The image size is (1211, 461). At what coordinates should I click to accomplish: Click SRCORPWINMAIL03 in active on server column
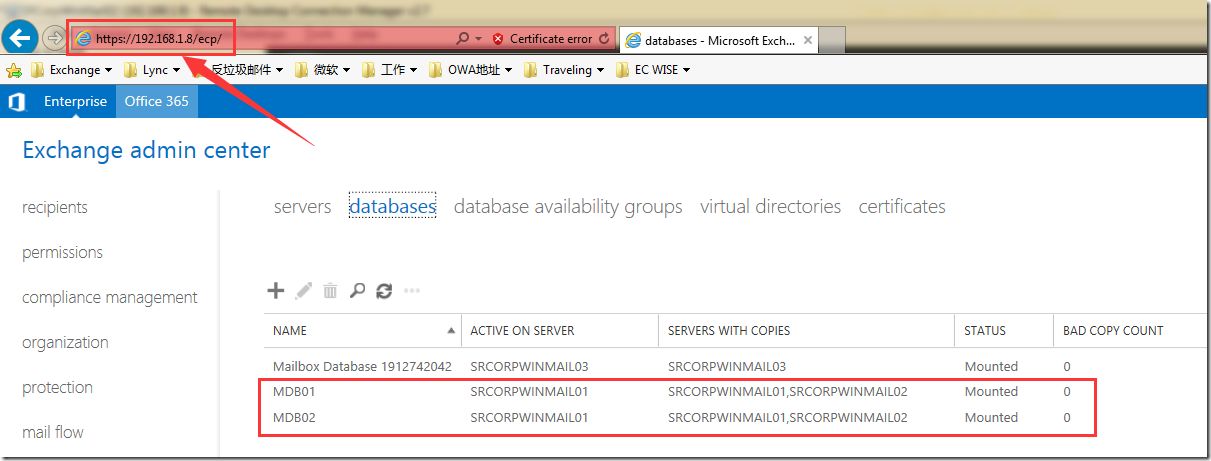click(x=529, y=367)
